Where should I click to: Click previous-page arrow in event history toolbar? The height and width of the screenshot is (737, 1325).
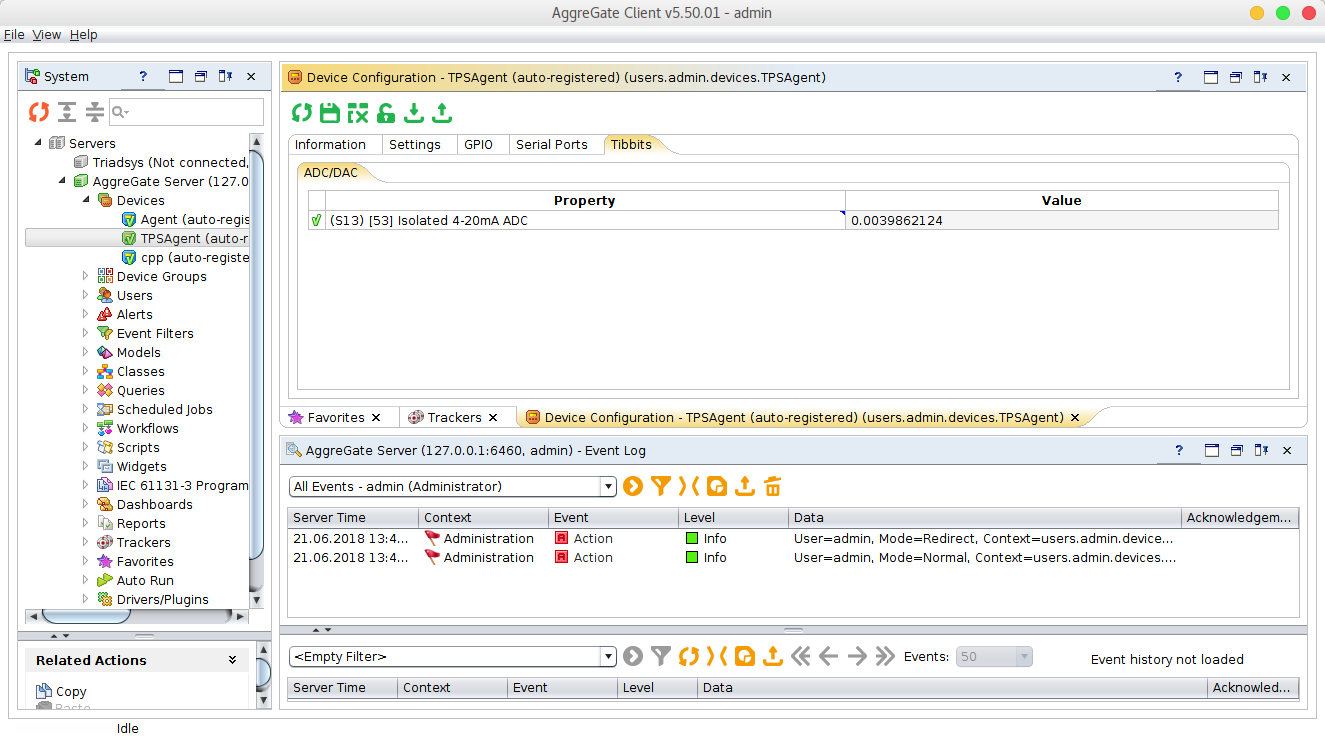point(828,656)
